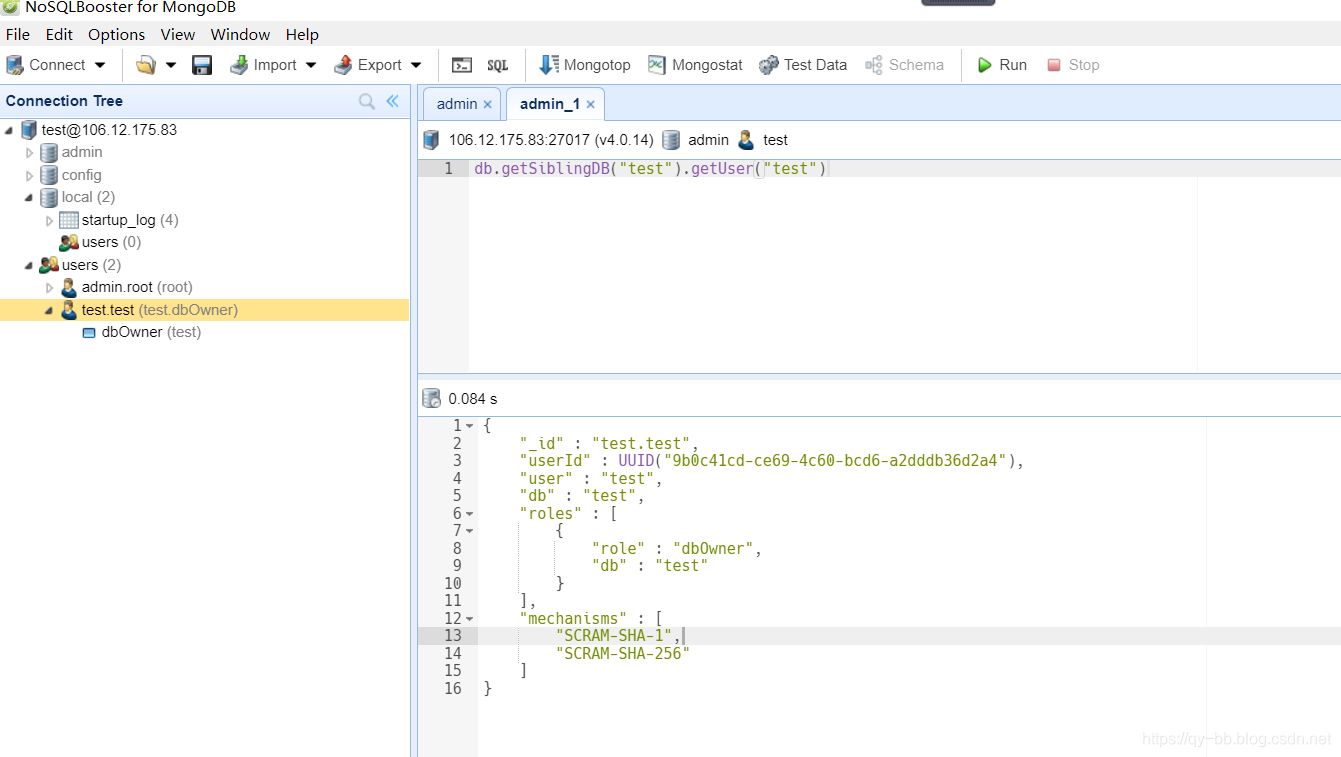Expand the config database node
The height and width of the screenshot is (757, 1341).
point(30,175)
